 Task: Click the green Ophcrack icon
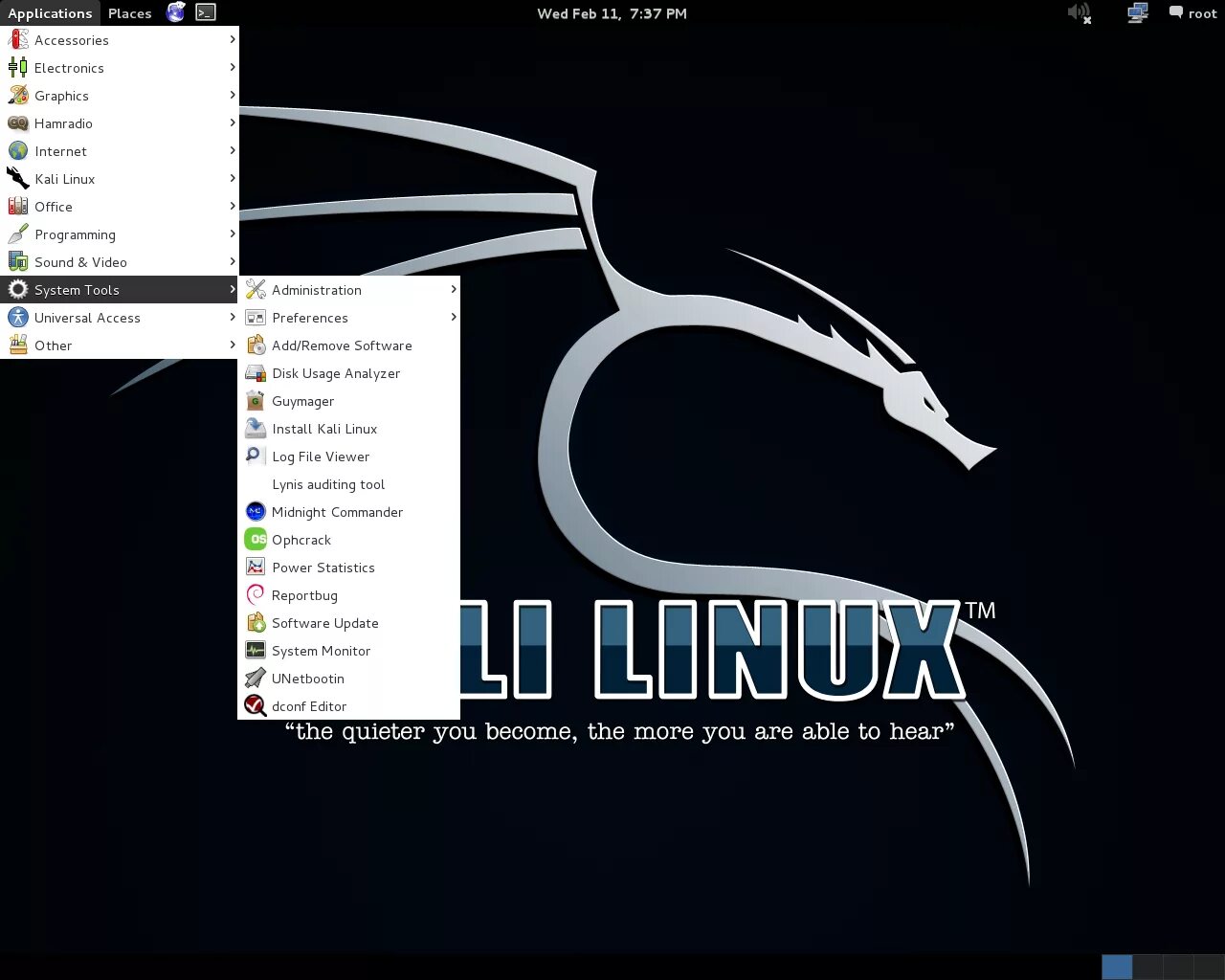256,540
